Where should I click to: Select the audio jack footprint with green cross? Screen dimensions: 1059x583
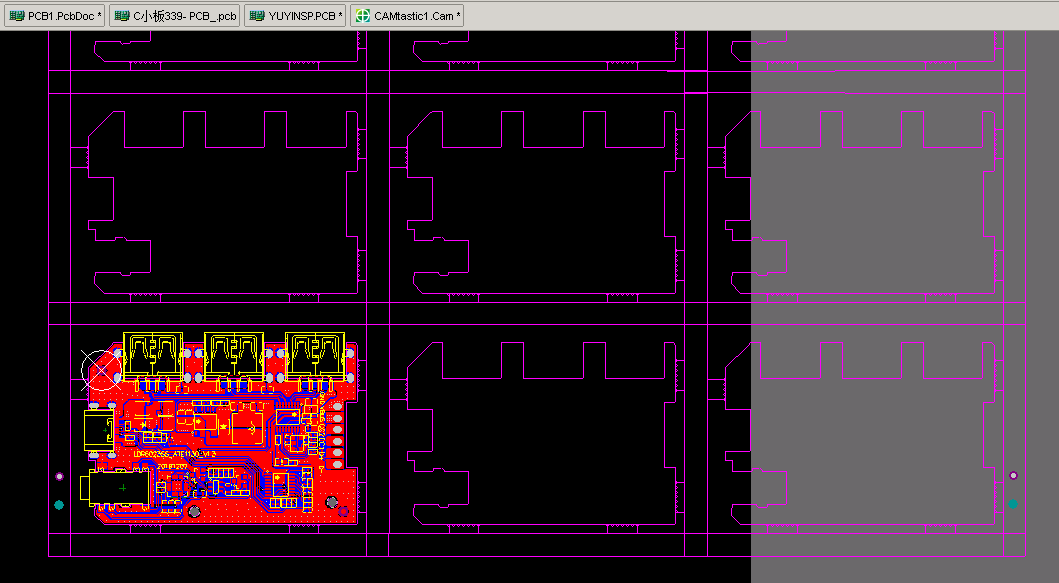point(123,488)
